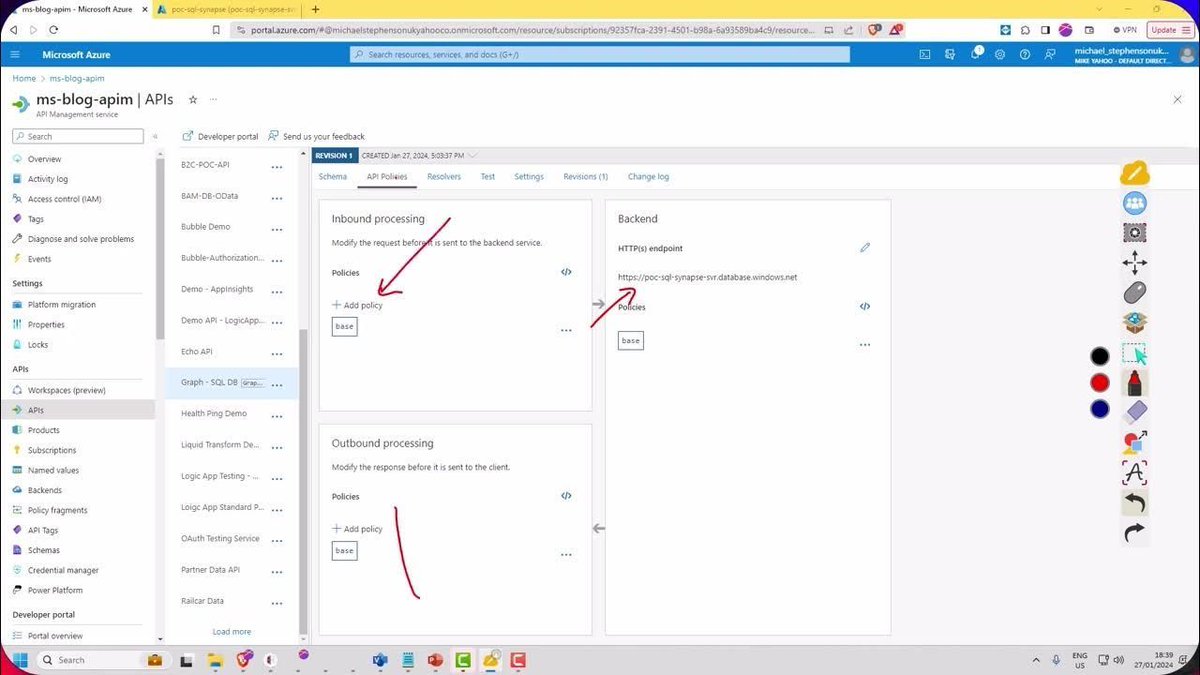Edit the HTTP(s) endpoint pencil icon
The height and width of the screenshot is (675, 1200).
[x=865, y=247]
